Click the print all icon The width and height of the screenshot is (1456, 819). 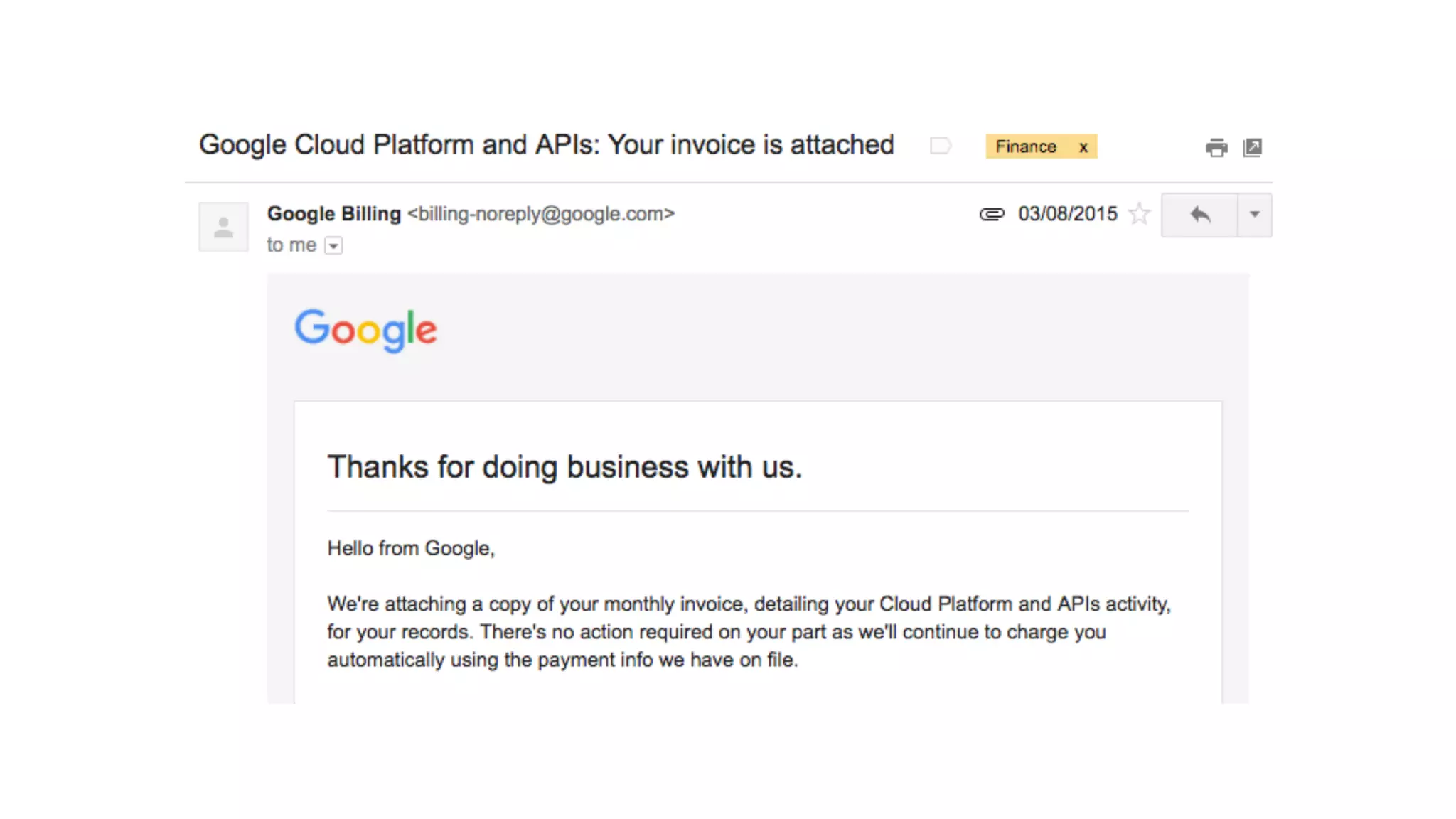coord(1216,147)
